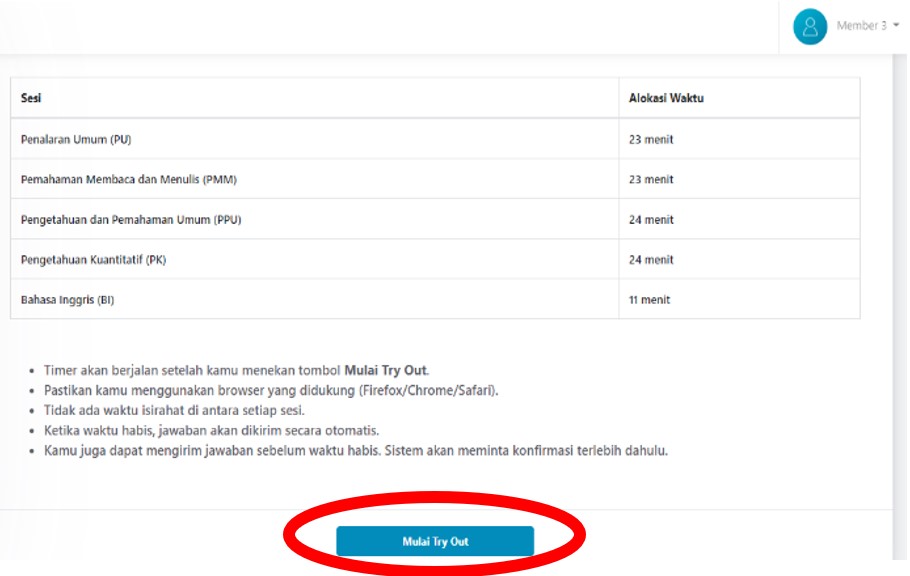Click the user avatar profile icon
Image resolution: width=910 pixels, height=576 pixels.
tap(810, 26)
